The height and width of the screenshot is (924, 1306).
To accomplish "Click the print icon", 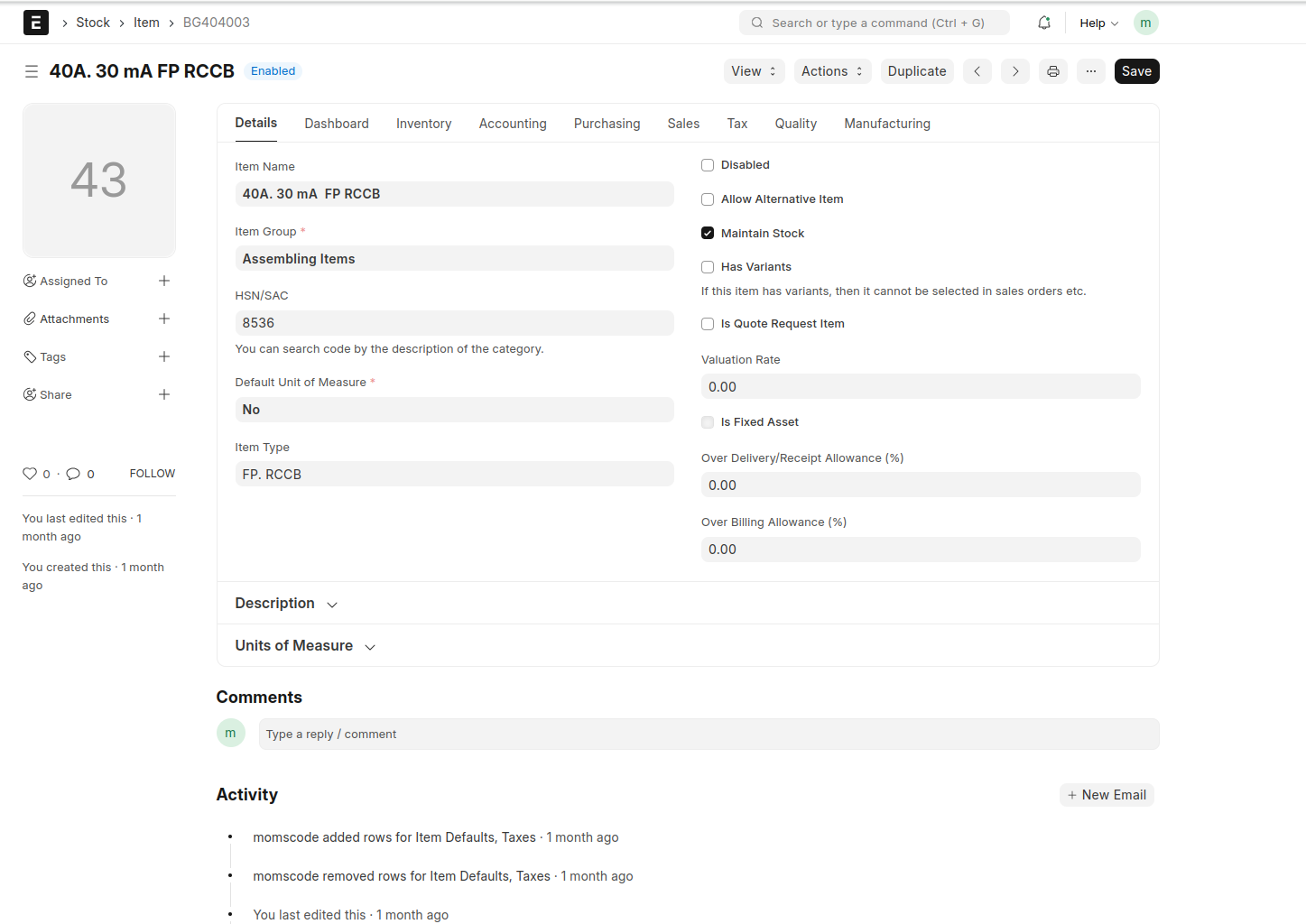I will 1052,71.
